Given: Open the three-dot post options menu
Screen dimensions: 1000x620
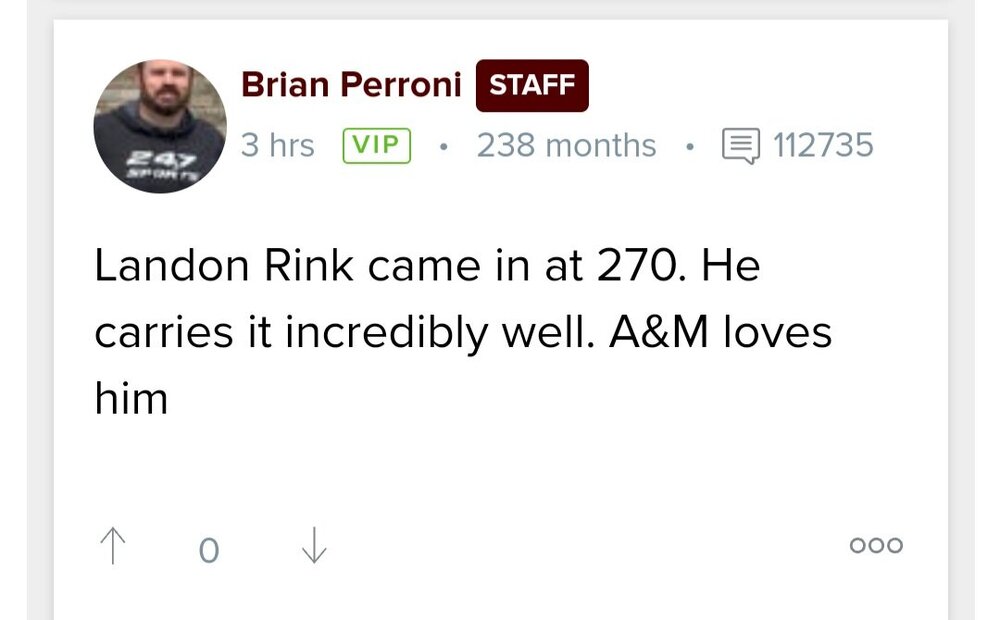Looking at the screenshot, I should pos(876,546).
